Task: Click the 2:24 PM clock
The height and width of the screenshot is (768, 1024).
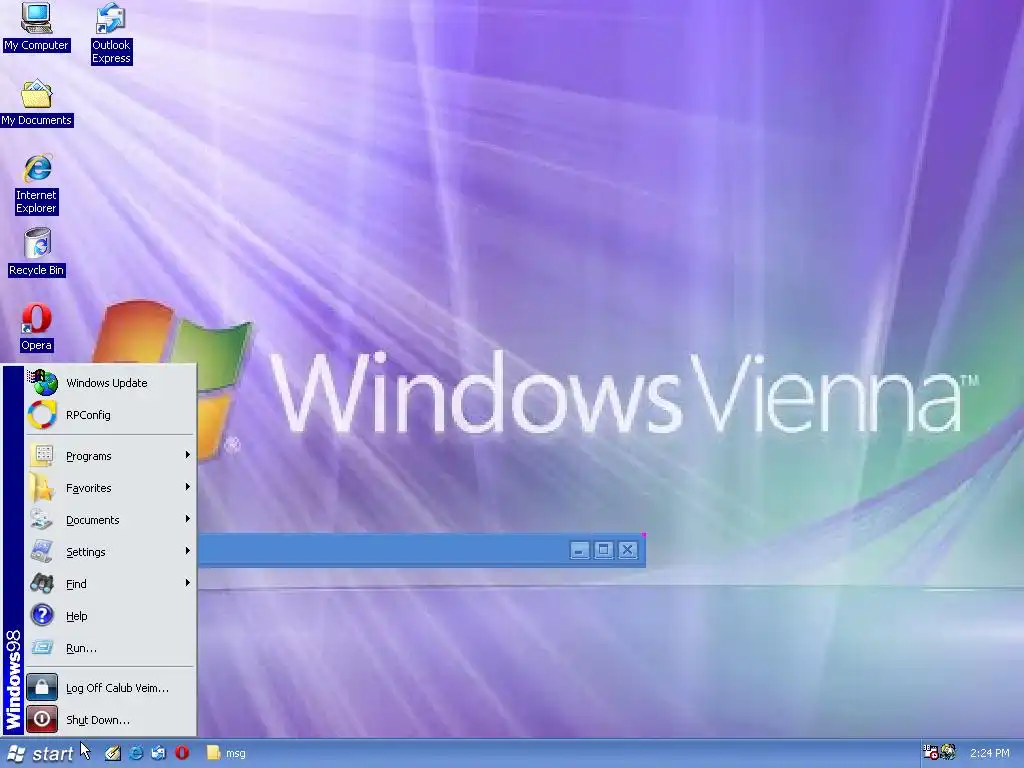Action: coord(989,753)
